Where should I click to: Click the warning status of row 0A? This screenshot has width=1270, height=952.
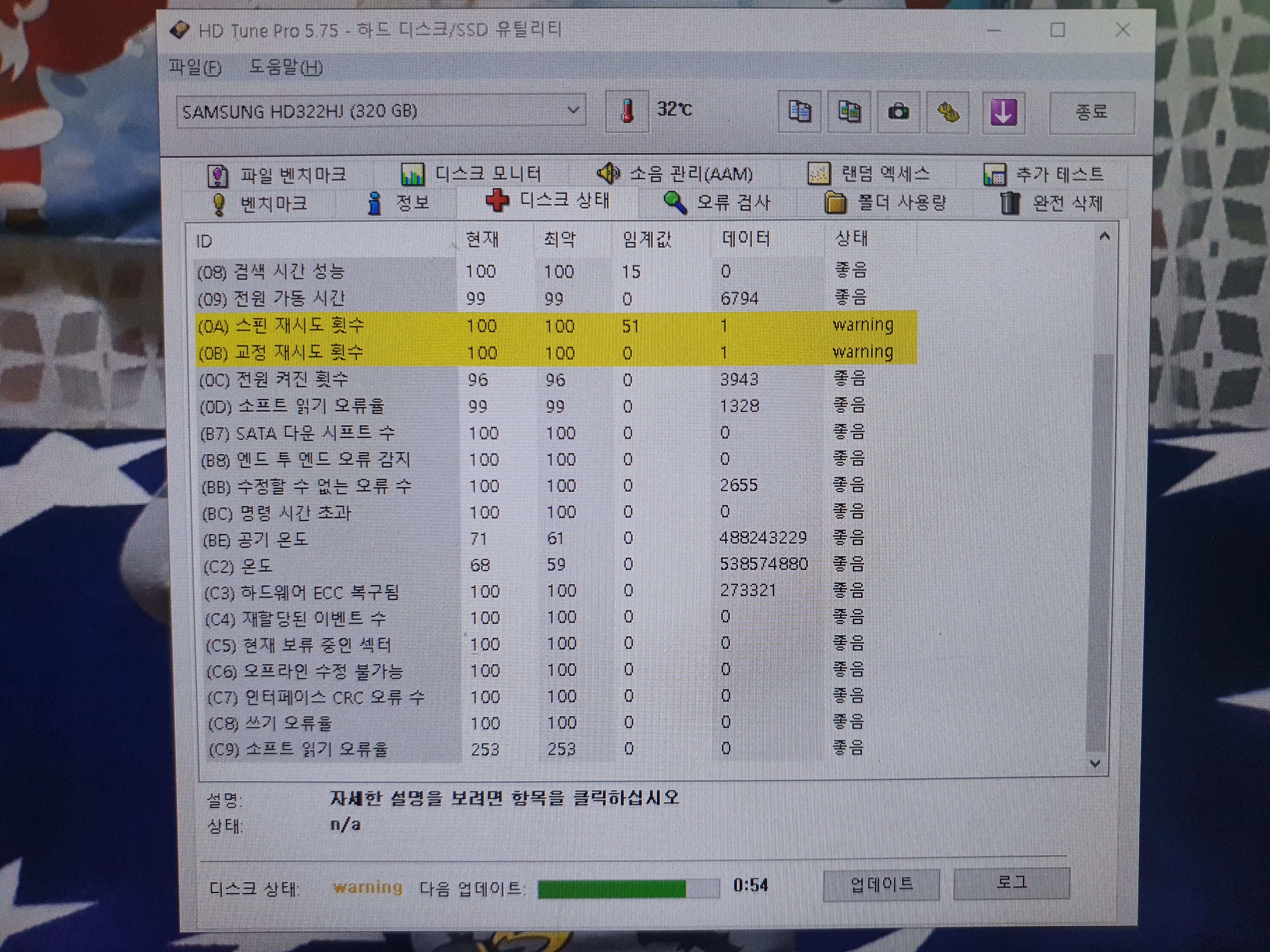(x=863, y=325)
